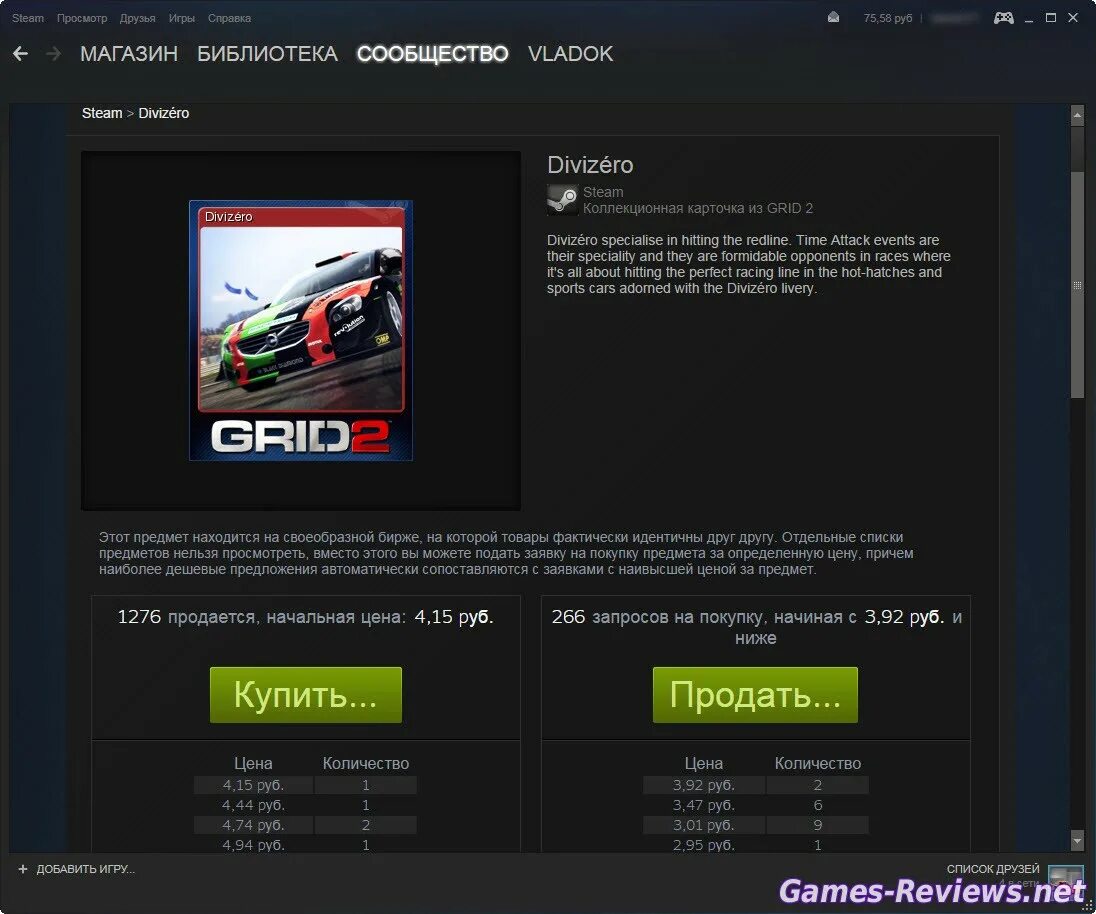Select the 2,95 руб. buy order row
Screen dimensions: 1096x914
tap(756, 844)
